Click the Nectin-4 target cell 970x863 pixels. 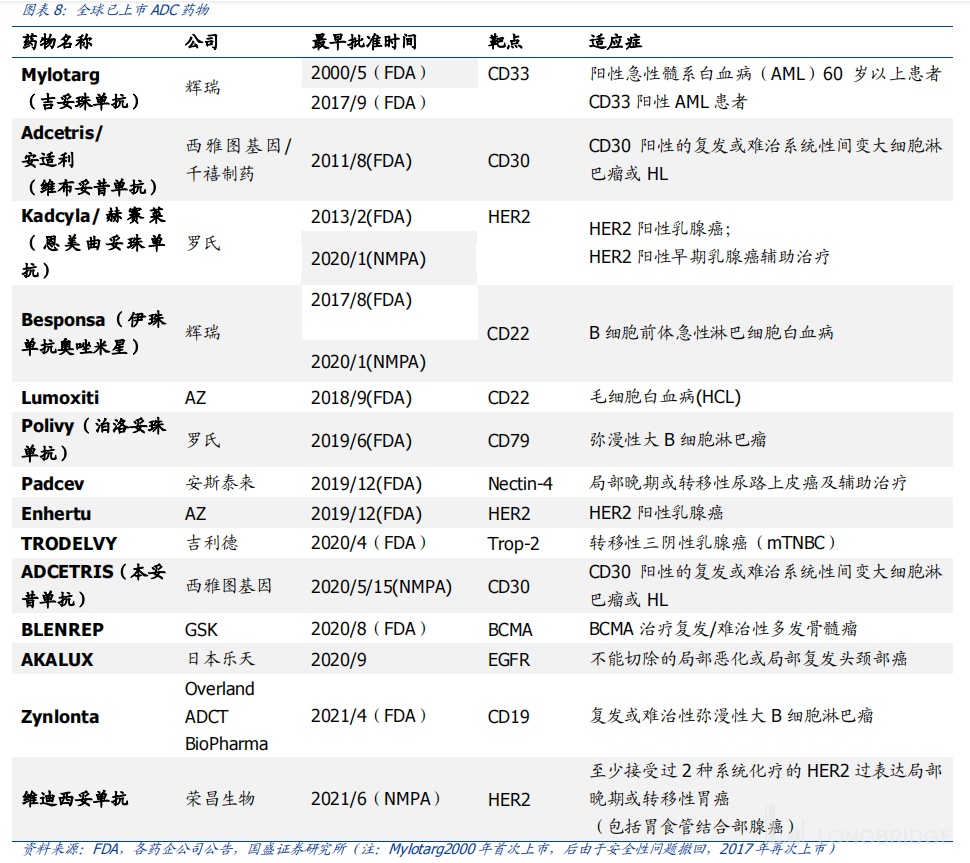pyautogui.click(x=520, y=484)
